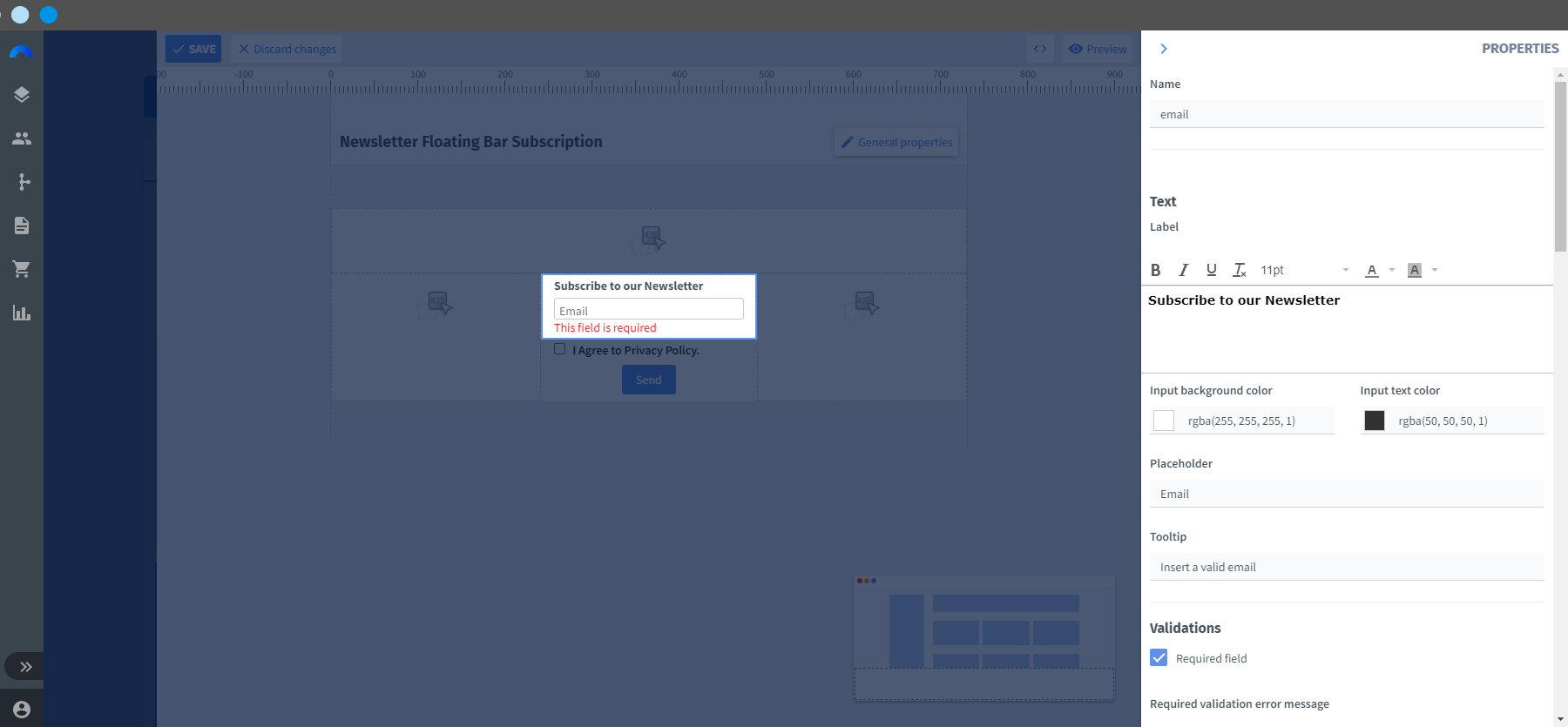Check the Privacy Policy agreement checkbox
Image resolution: width=1568 pixels, height=727 pixels.
[560, 349]
